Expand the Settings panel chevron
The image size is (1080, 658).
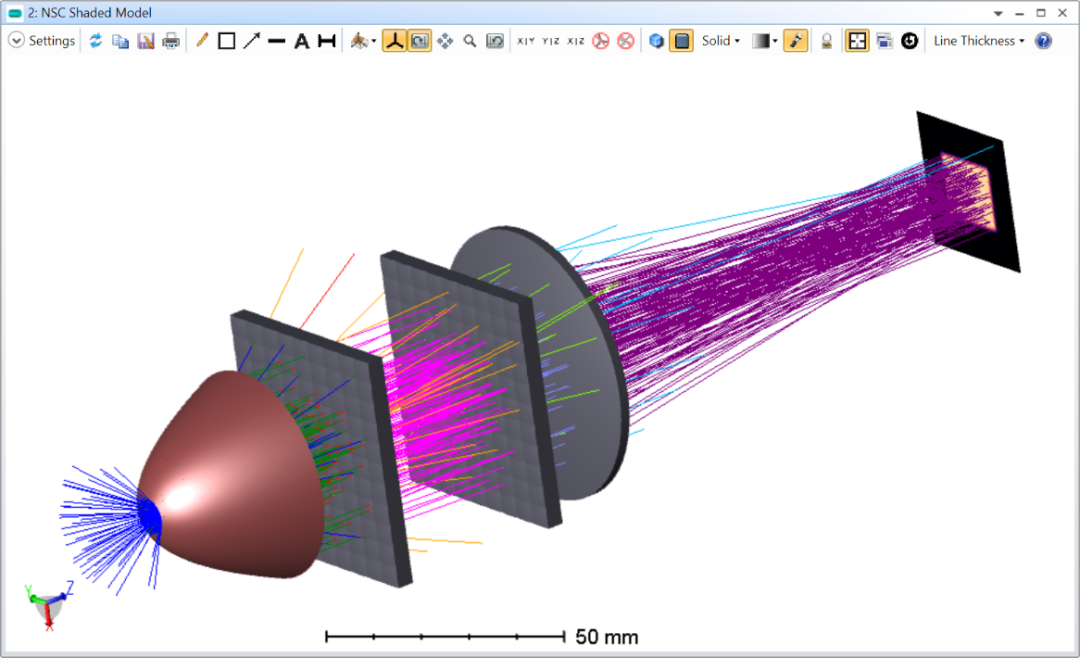[16, 40]
